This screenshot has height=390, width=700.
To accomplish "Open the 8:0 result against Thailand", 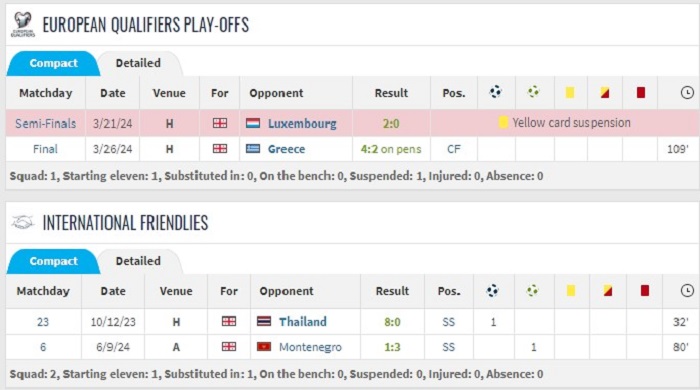I will click(392, 322).
